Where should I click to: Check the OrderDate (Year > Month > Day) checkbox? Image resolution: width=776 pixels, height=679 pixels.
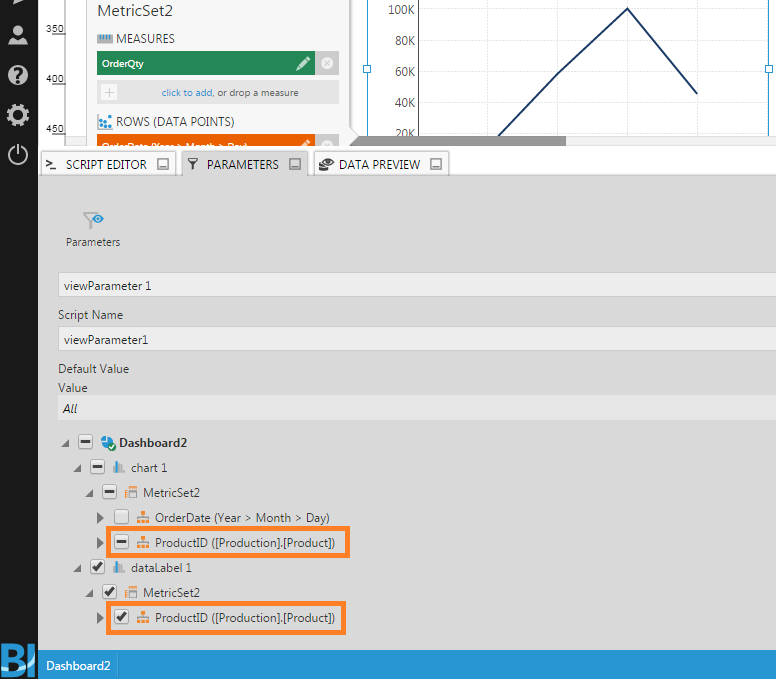(x=121, y=517)
